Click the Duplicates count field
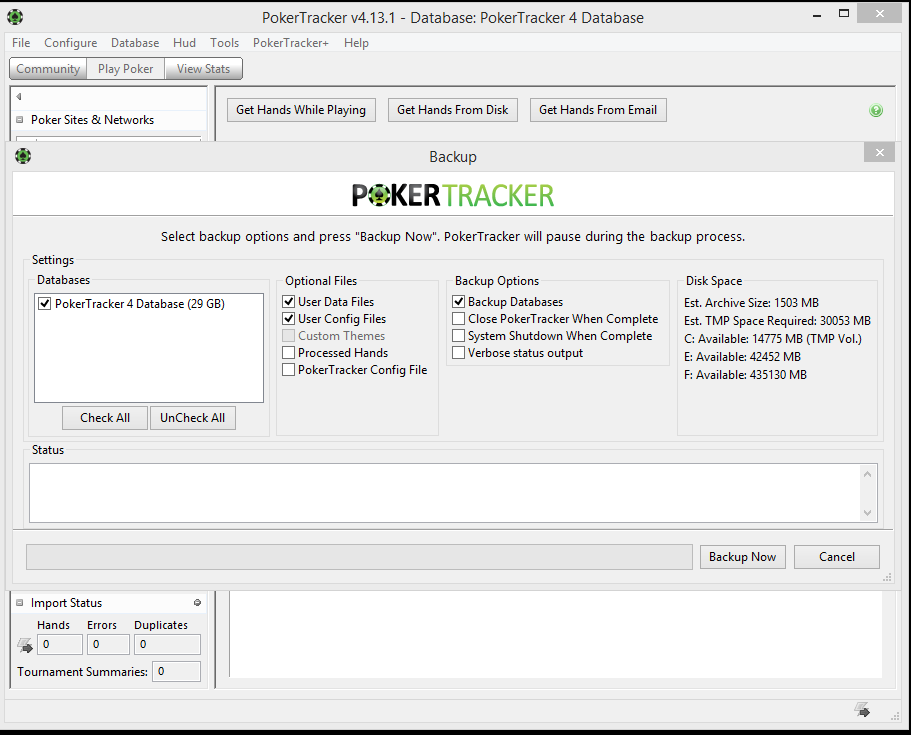 [167, 644]
